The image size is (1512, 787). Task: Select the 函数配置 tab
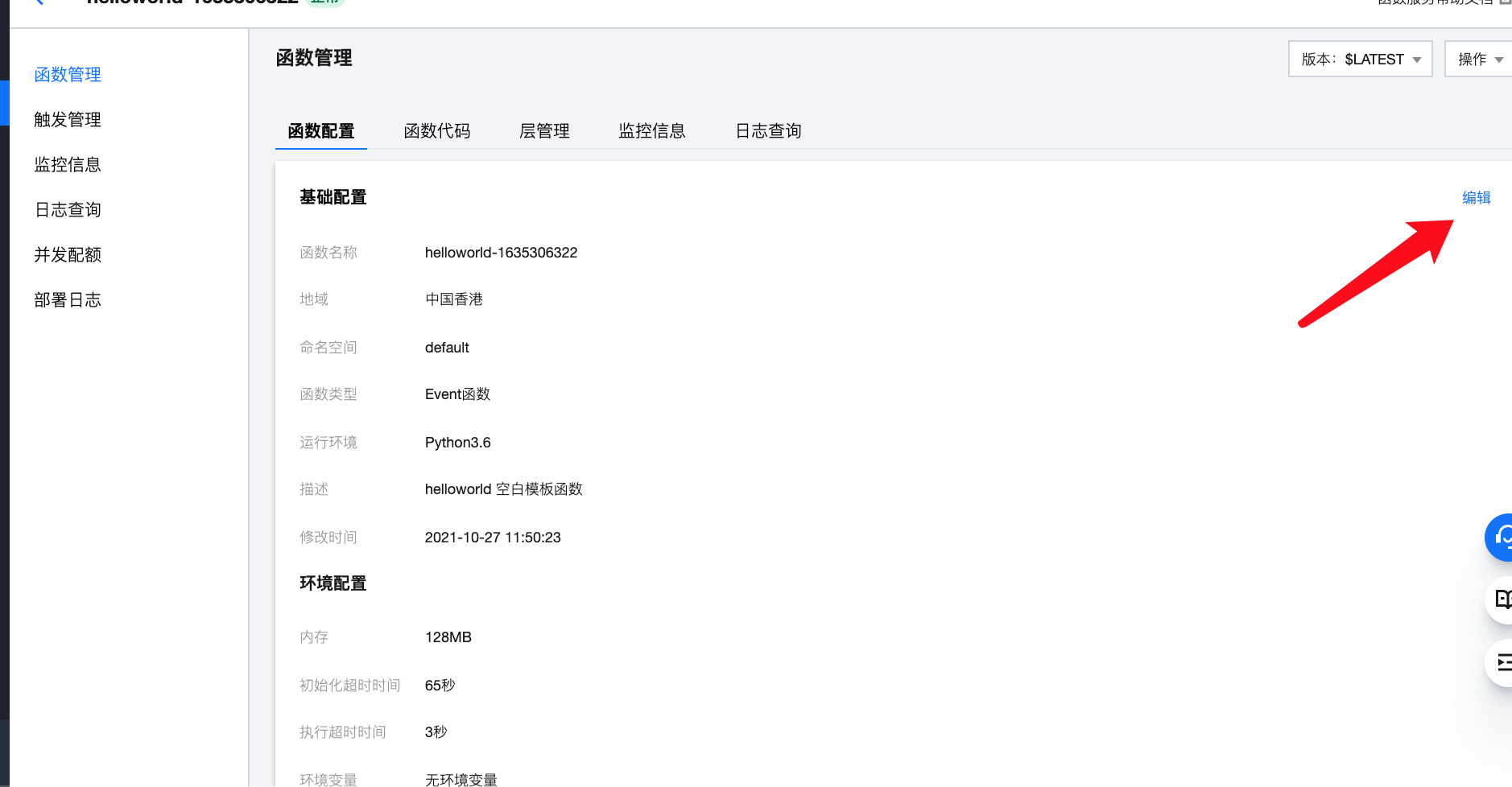pos(320,131)
